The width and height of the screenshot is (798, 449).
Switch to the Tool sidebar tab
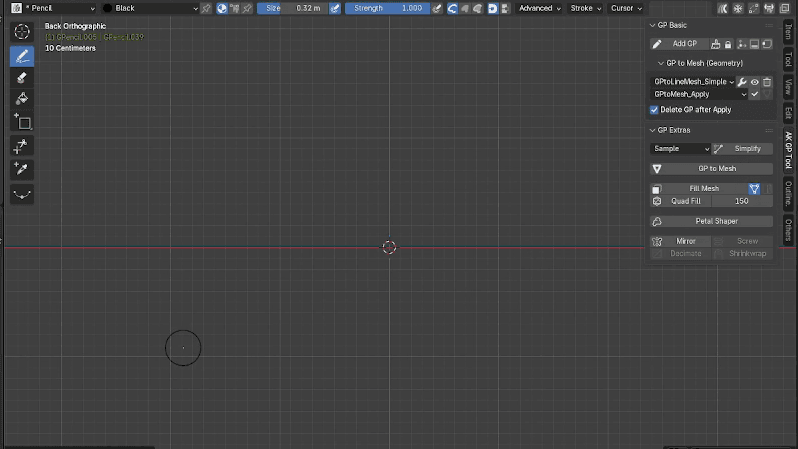point(788,59)
